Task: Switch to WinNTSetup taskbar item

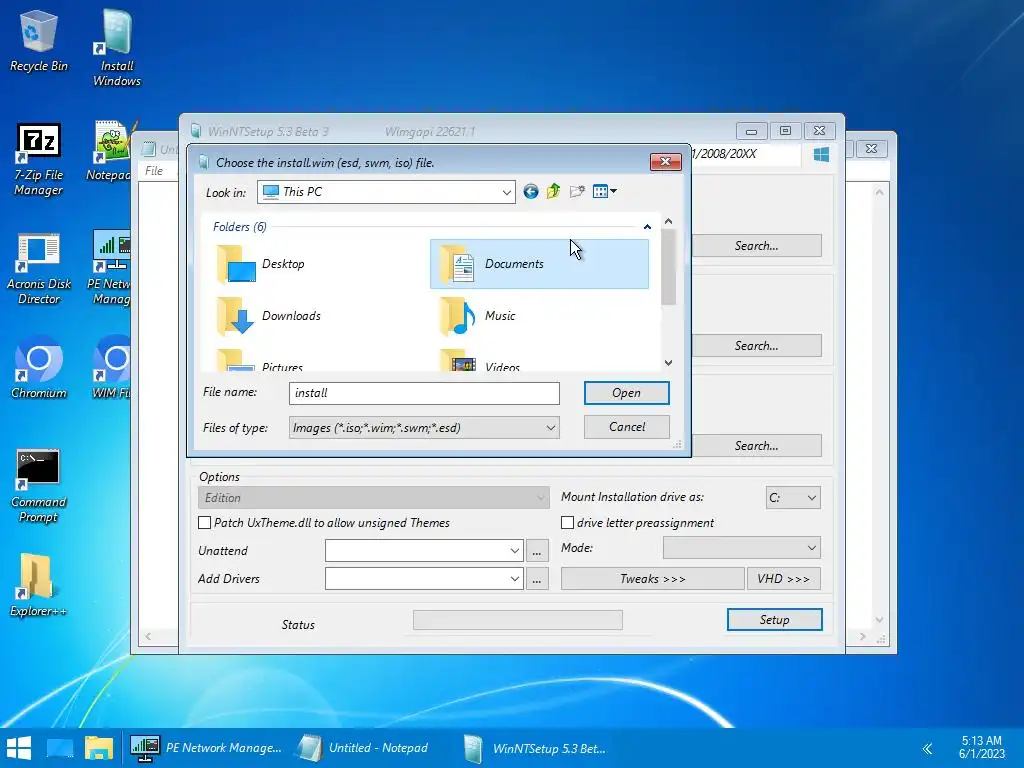Action: (x=534, y=748)
